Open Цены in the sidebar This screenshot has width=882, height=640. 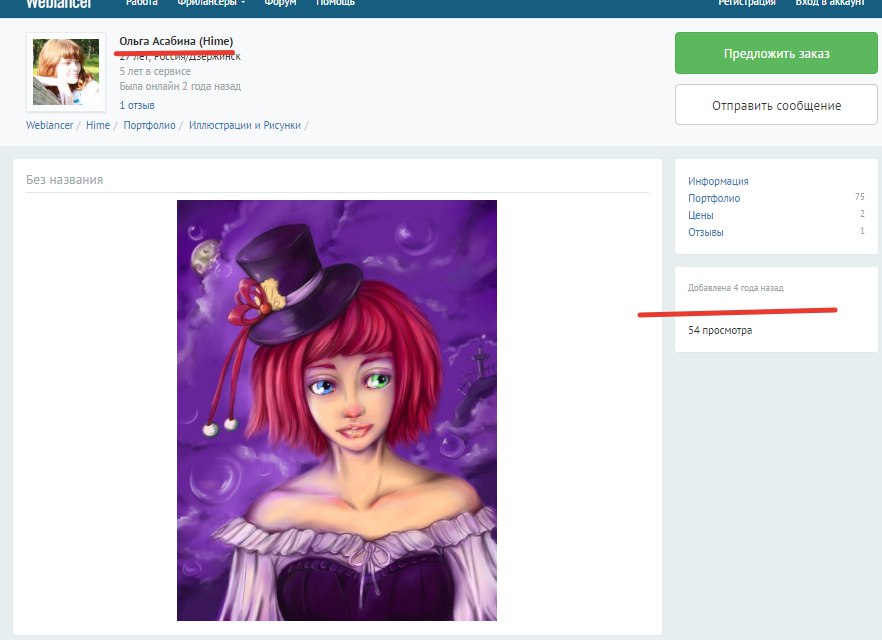pyautogui.click(x=701, y=215)
